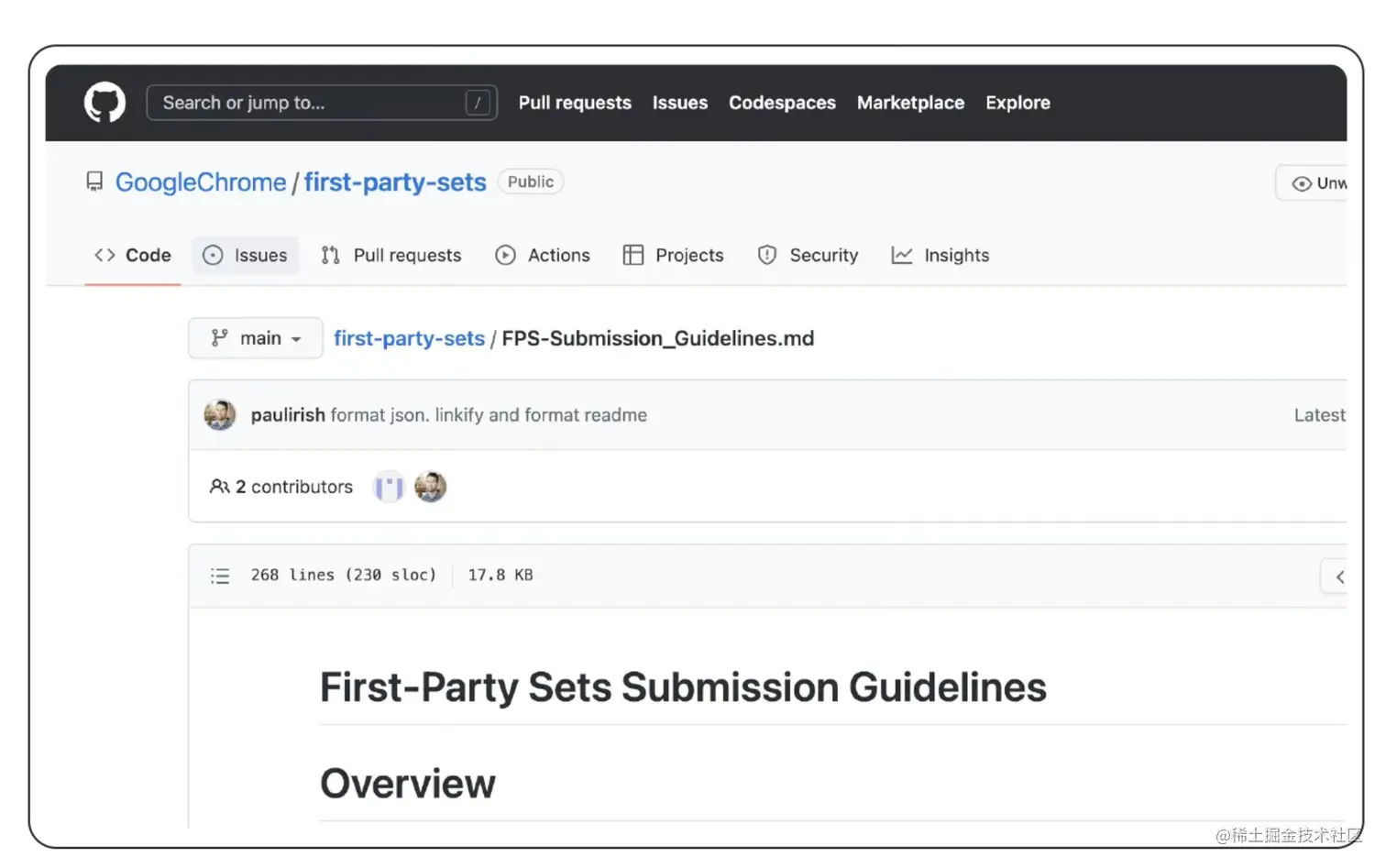Click the git branch icon

219,338
